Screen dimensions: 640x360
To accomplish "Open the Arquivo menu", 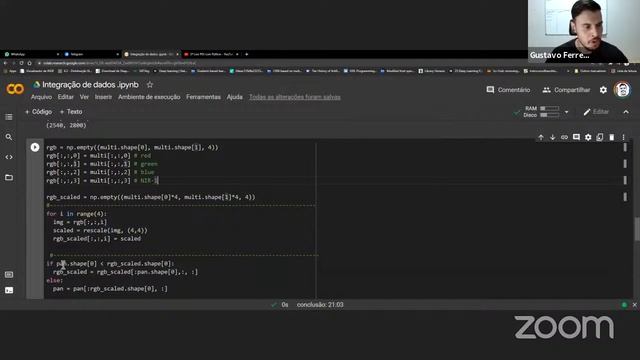I will pos(41,97).
